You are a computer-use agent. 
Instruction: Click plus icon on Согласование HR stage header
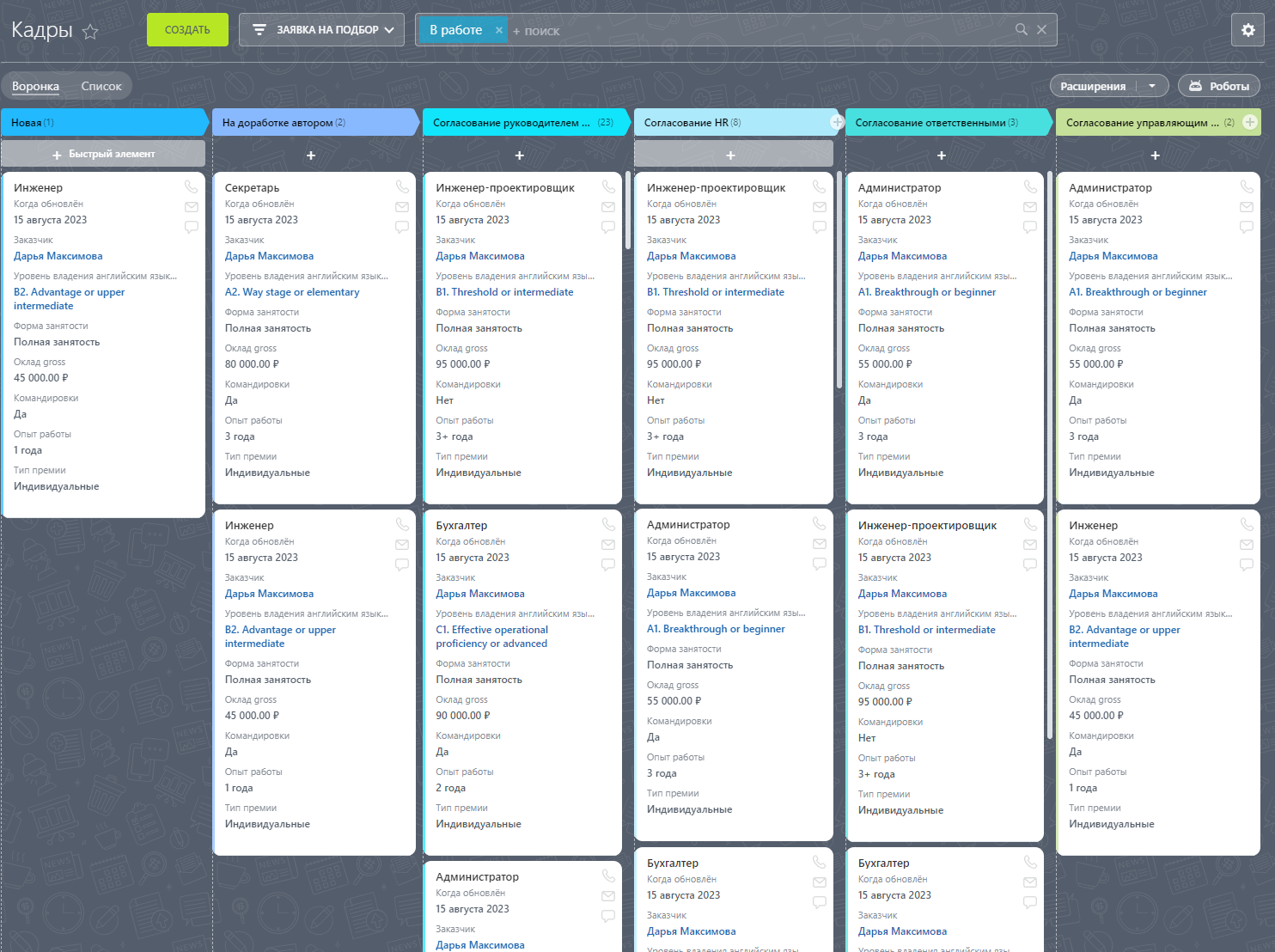point(837,122)
